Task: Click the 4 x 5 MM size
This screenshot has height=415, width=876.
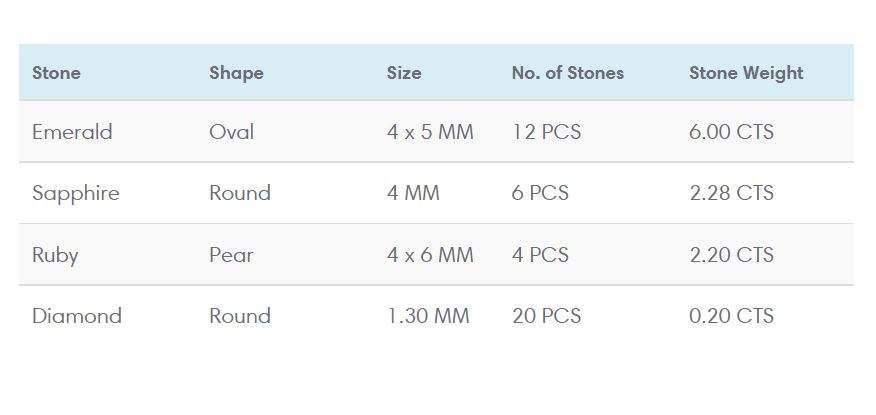Action: pyautogui.click(x=430, y=132)
